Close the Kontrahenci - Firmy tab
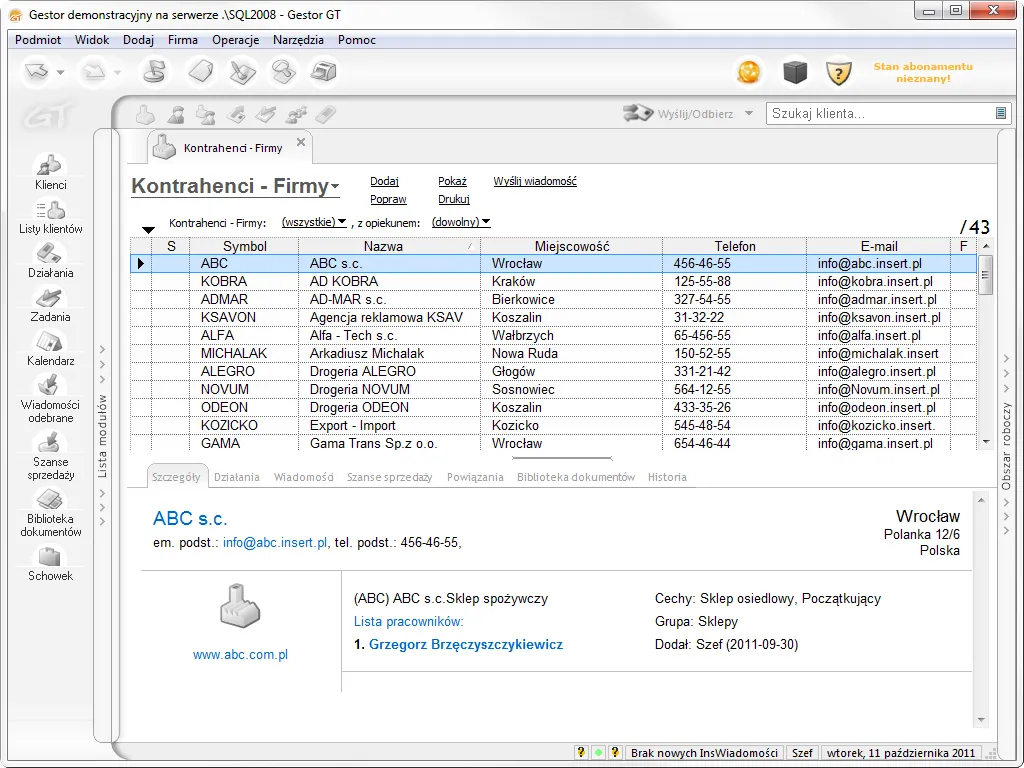 300,142
